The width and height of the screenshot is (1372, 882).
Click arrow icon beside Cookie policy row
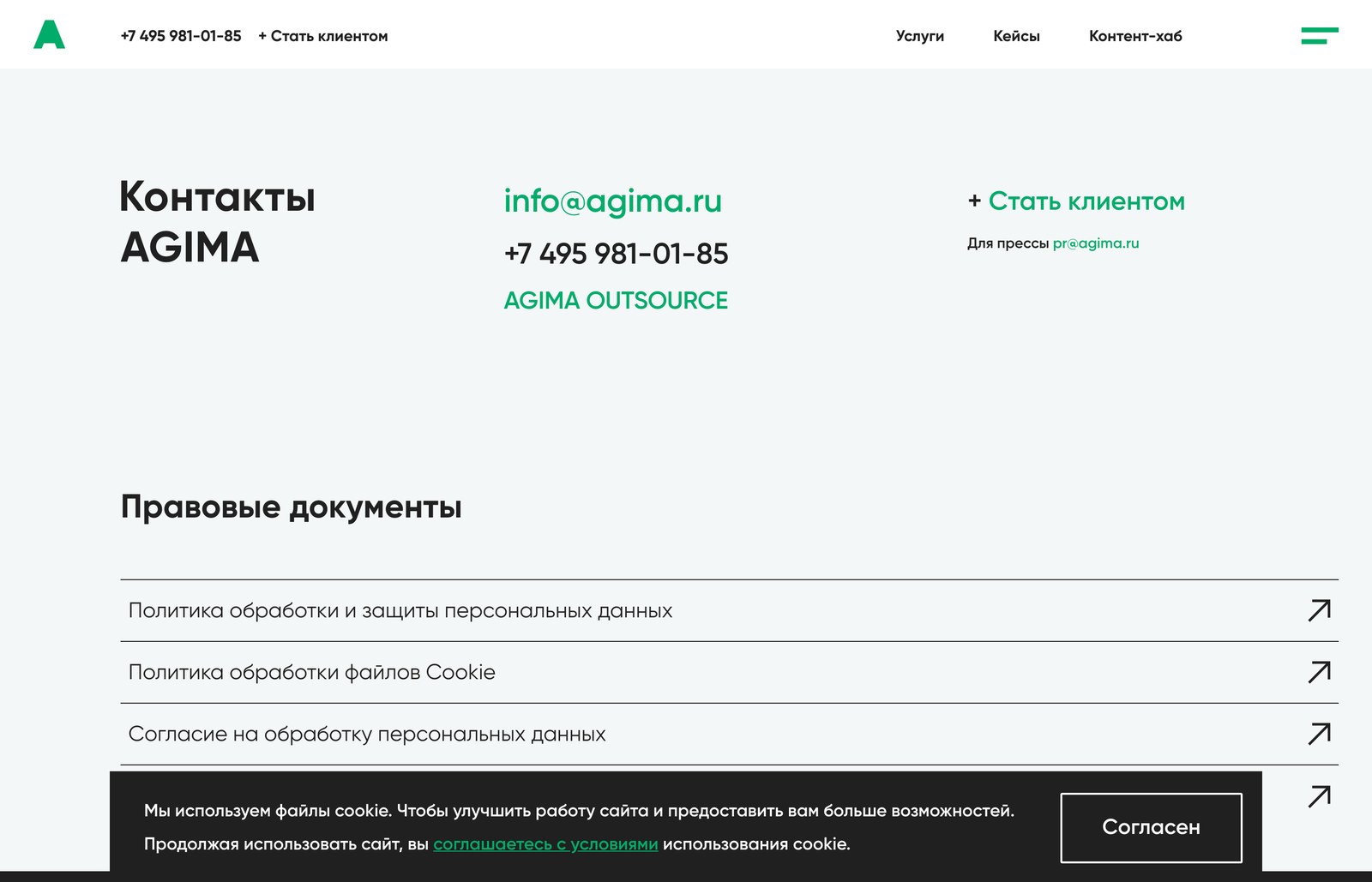coord(1320,672)
